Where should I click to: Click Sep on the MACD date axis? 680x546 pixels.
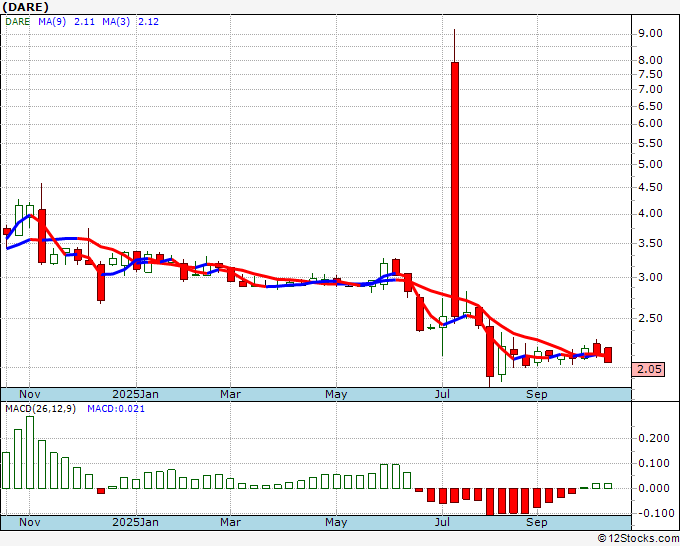point(537,522)
